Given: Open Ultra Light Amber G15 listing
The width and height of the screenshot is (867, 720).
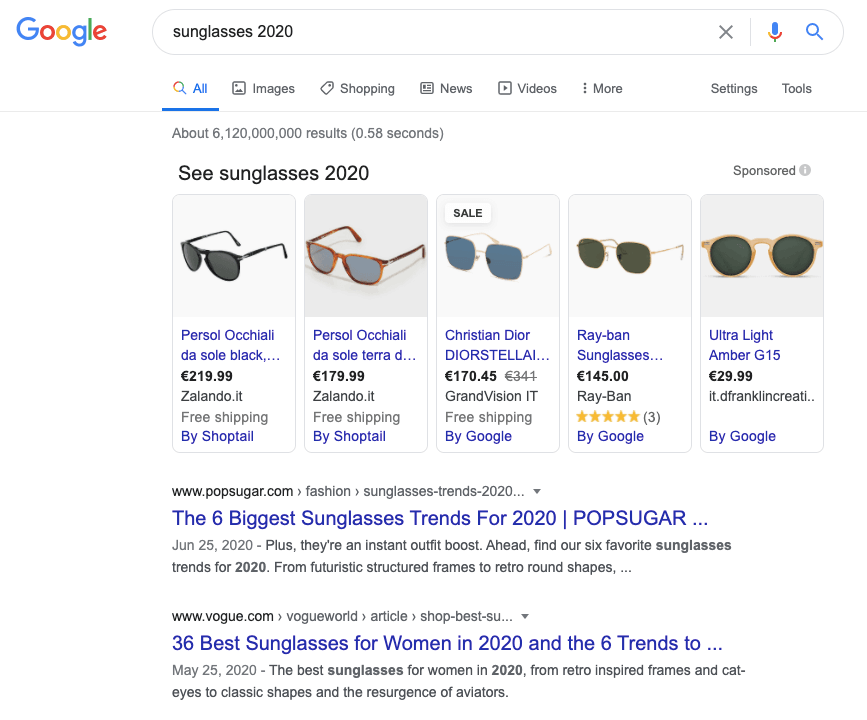Looking at the screenshot, I should (744, 345).
